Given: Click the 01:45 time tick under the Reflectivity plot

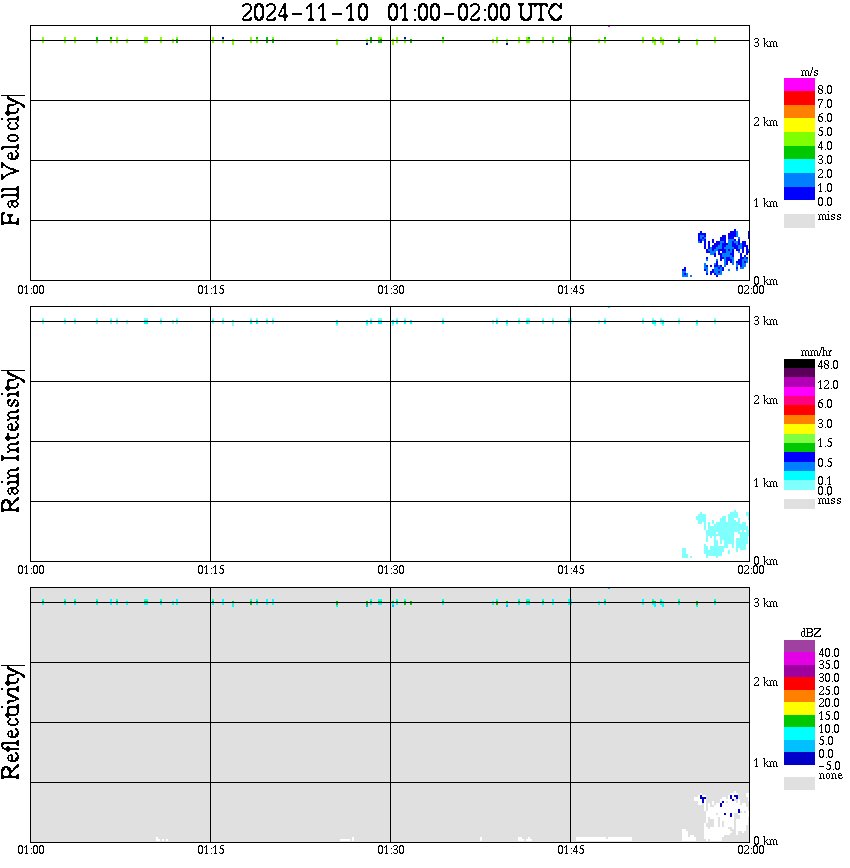Looking at the screenshot, I should click(571, 850).
